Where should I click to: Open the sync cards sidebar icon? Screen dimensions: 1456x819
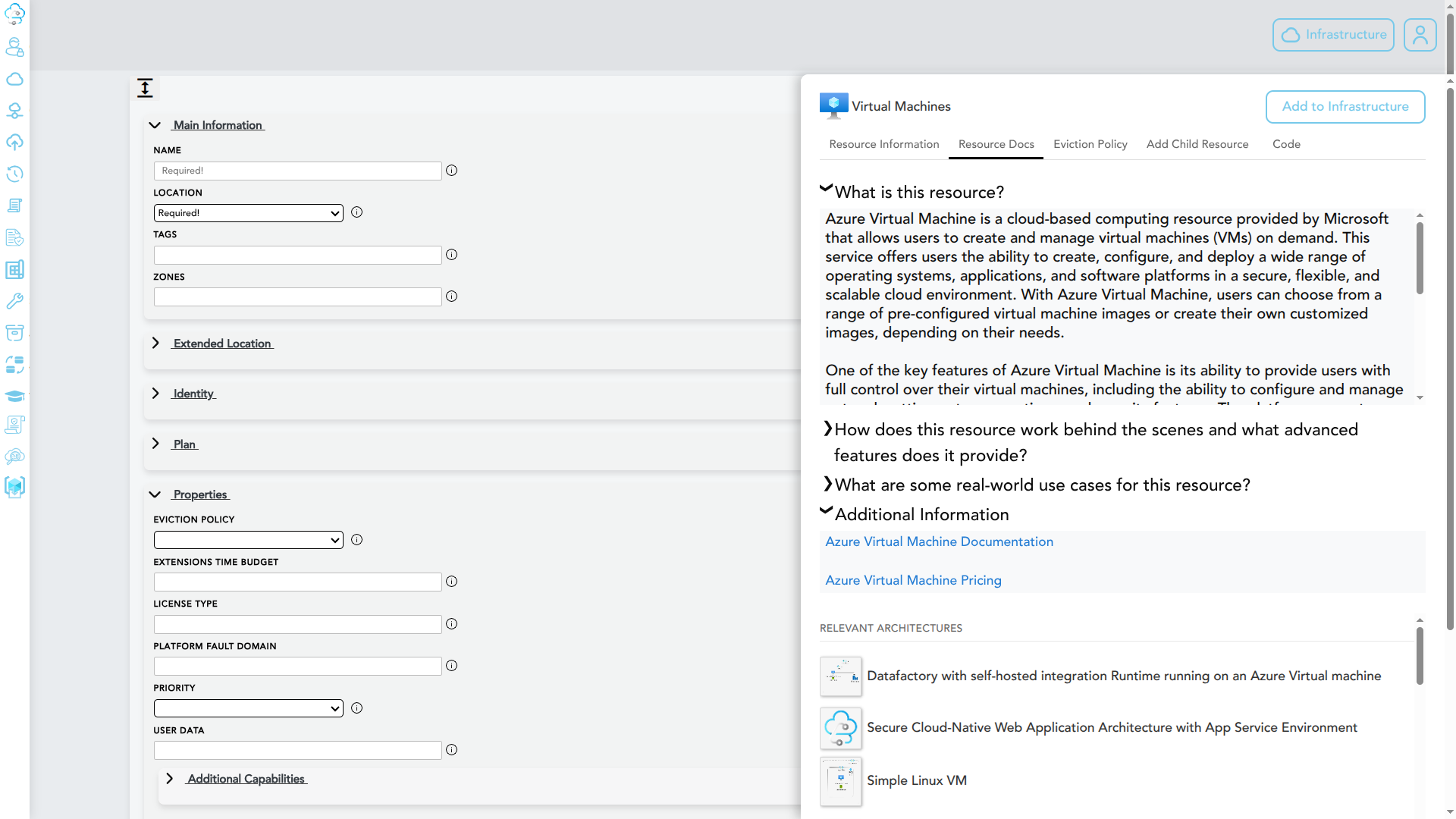14,365
